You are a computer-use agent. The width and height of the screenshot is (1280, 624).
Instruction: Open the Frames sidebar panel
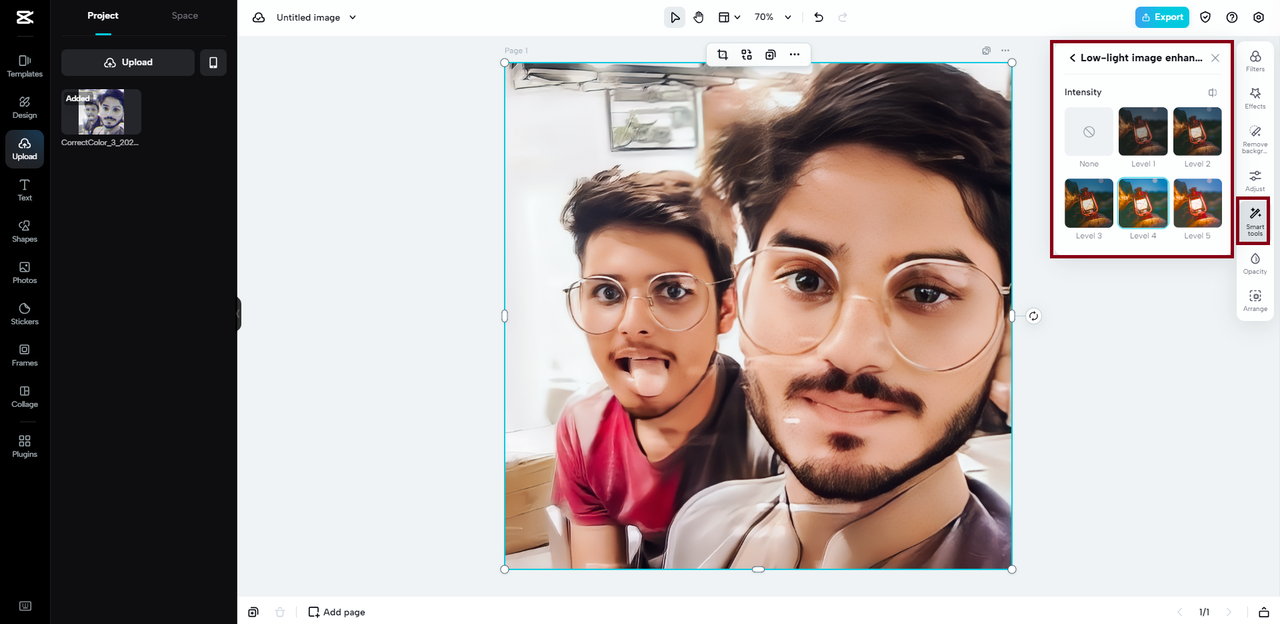24,355
